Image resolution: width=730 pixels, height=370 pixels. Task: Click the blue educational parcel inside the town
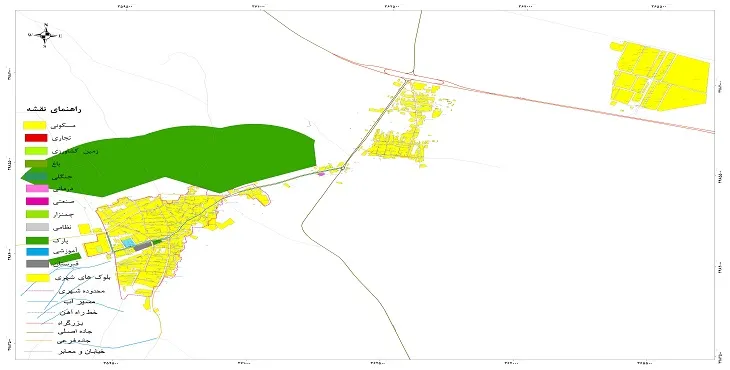(128, 243)
